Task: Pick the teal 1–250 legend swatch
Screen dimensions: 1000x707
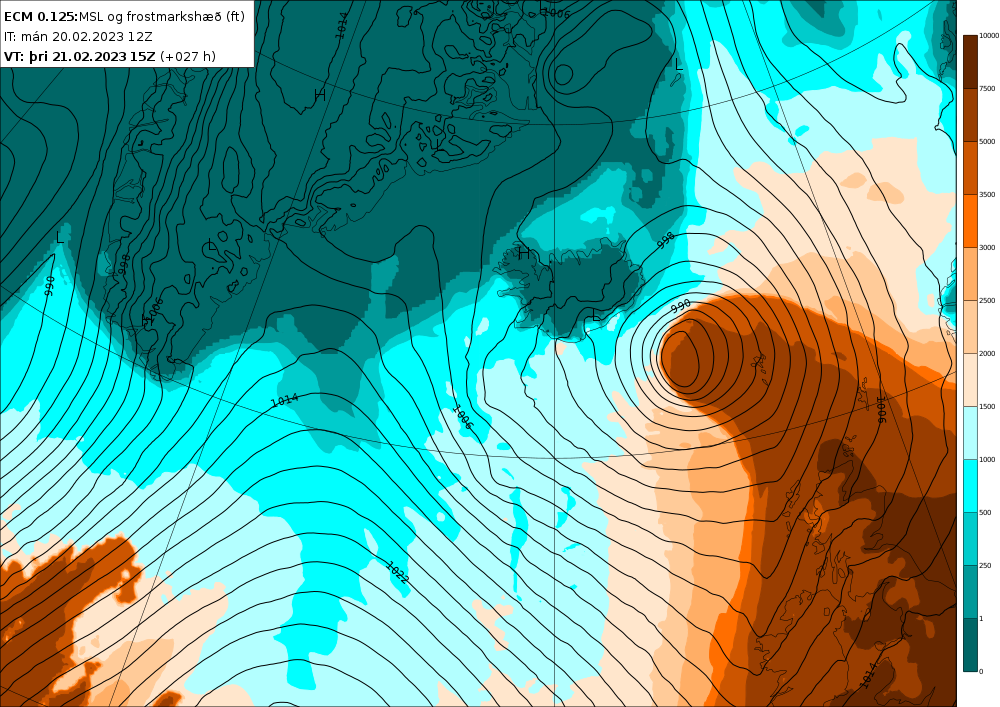Action: pos(970,592)
